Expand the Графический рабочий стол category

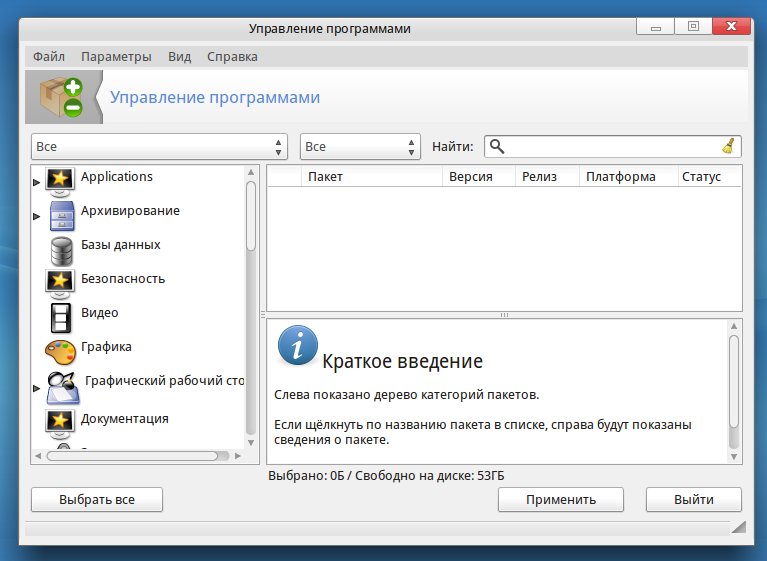[x=36, y=388]
